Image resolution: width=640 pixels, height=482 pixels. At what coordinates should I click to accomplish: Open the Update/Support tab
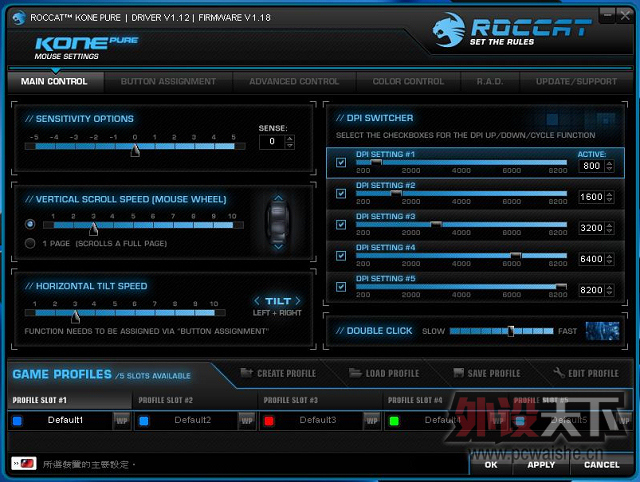(x=576, y=82)
